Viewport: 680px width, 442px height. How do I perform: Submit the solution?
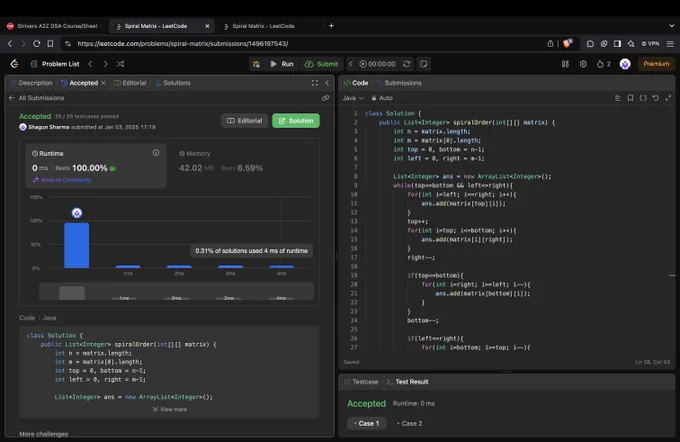321,64
